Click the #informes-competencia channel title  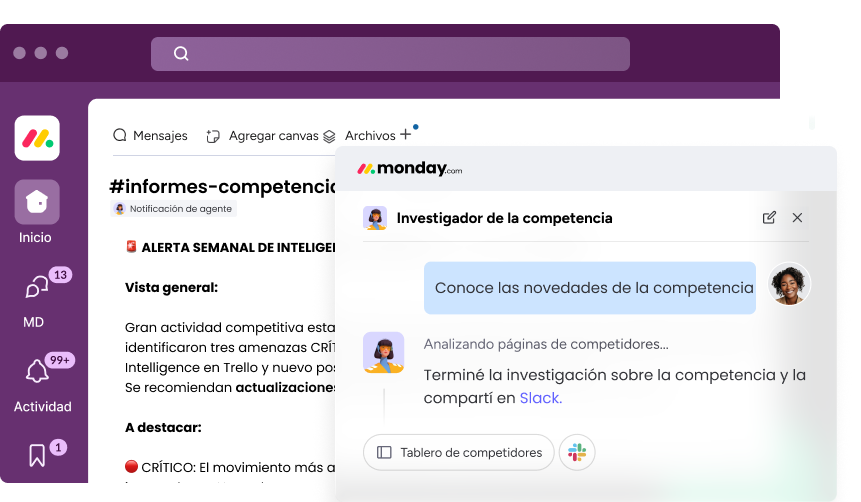(222, 186)
